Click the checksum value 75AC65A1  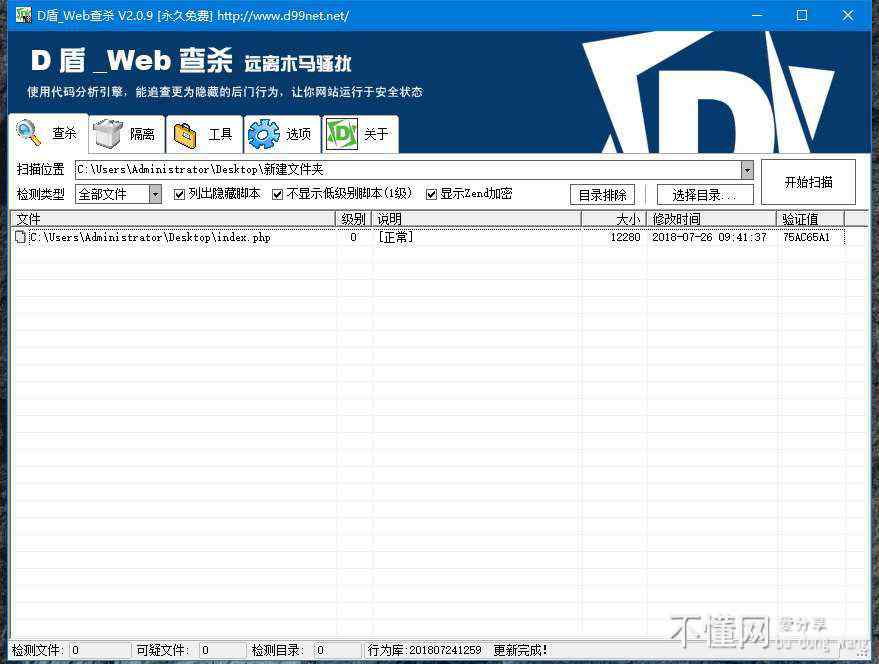pos(806,237)
